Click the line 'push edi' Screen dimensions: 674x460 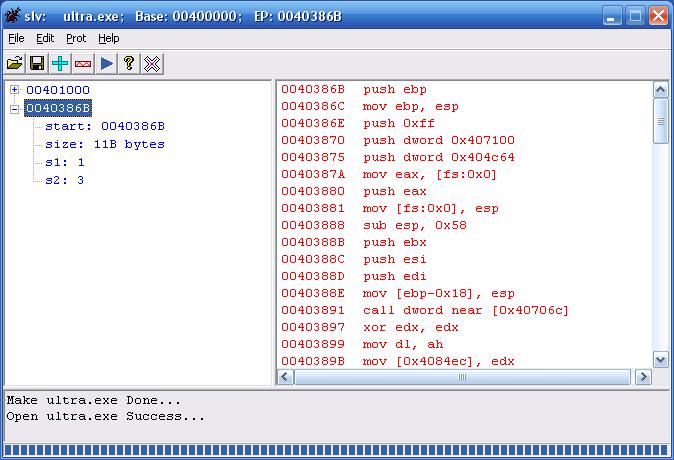(354, 276)
